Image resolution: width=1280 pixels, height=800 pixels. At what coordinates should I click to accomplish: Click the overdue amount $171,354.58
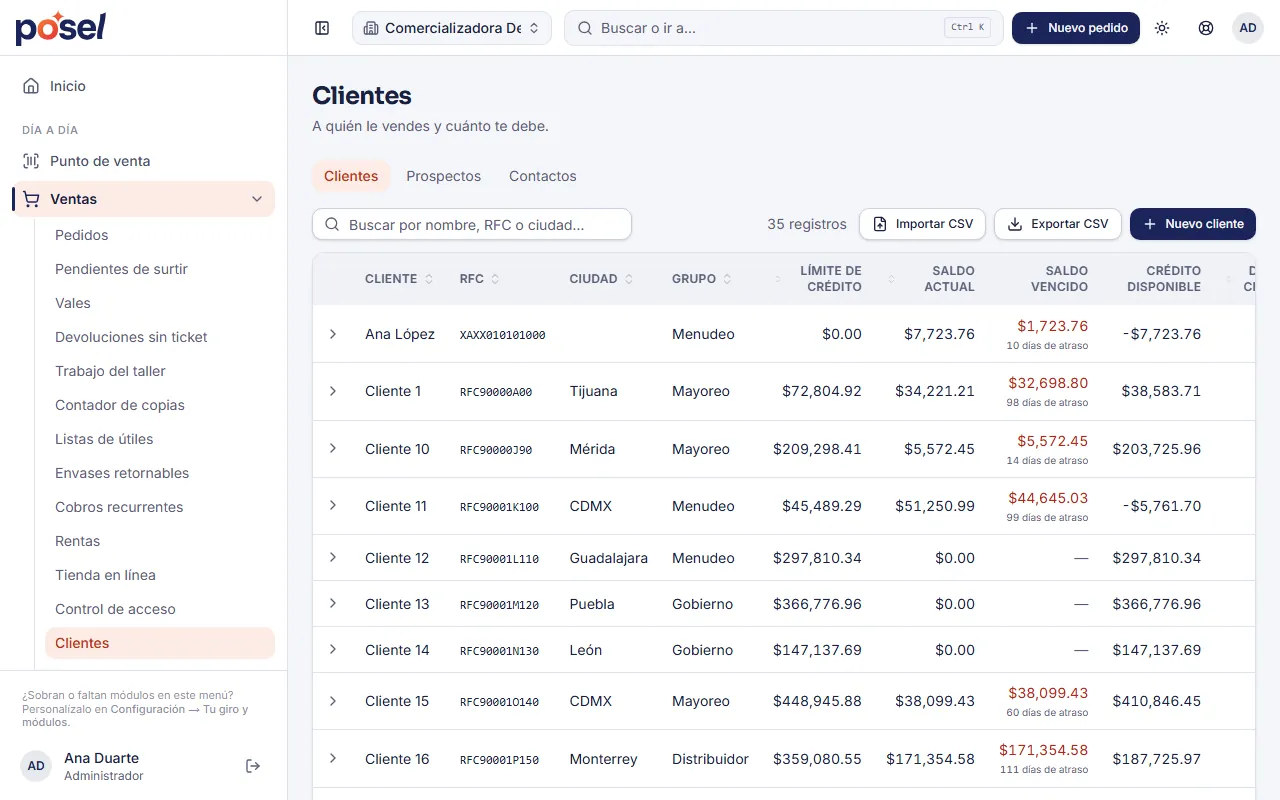1043,750
